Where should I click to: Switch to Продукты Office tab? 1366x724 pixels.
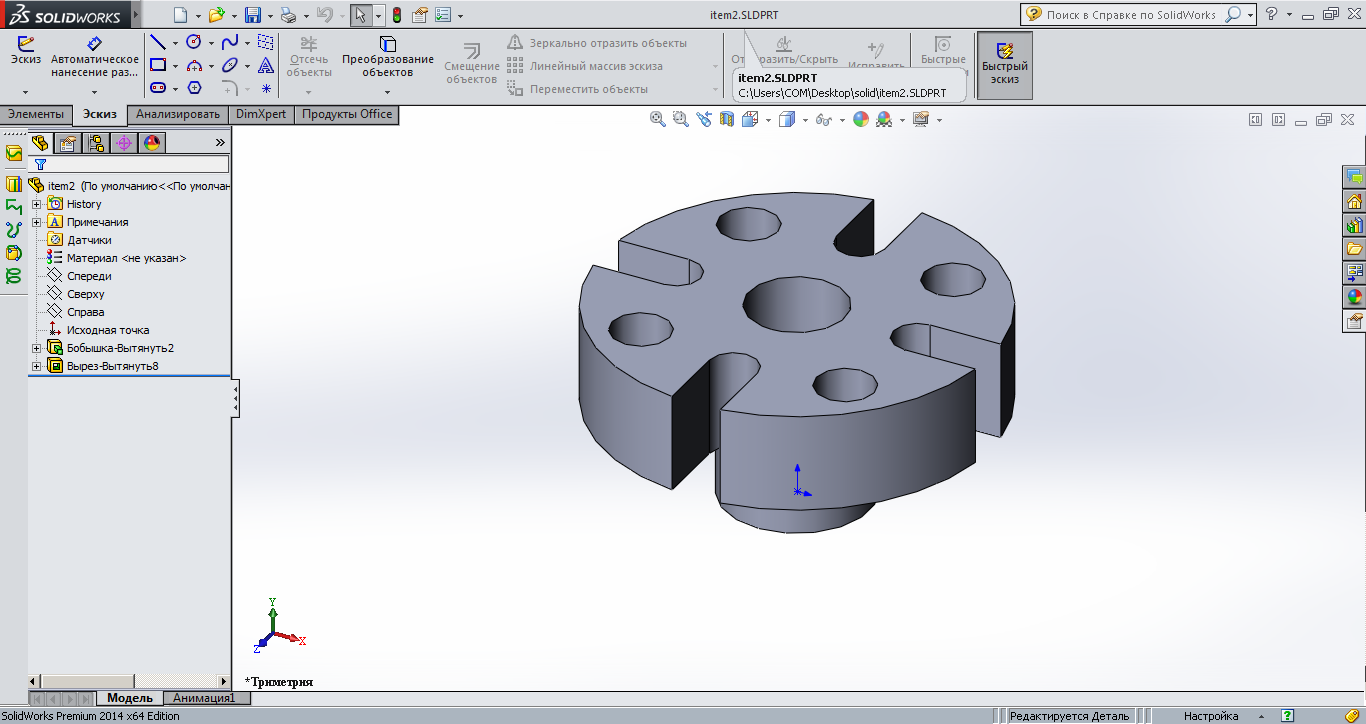[347, 114]
